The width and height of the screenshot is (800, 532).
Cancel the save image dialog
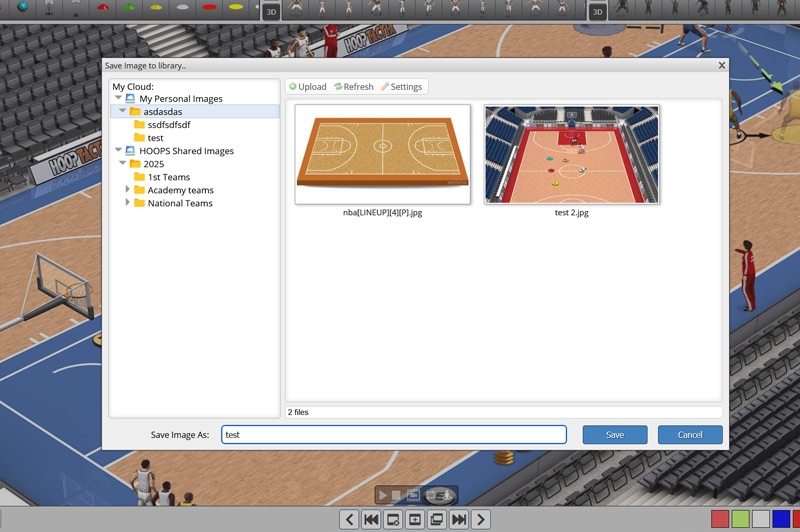tap(690, 435)
